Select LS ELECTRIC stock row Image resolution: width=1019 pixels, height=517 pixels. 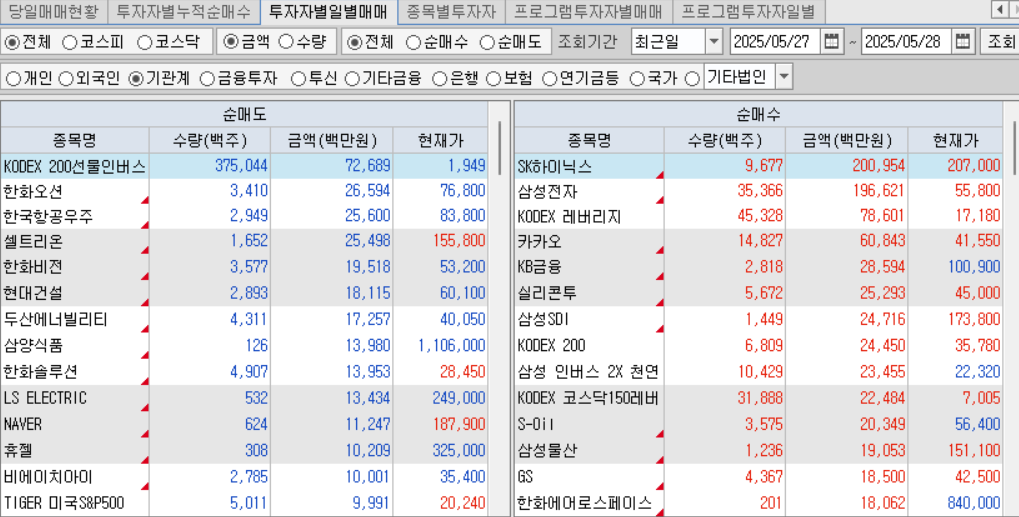244,398
